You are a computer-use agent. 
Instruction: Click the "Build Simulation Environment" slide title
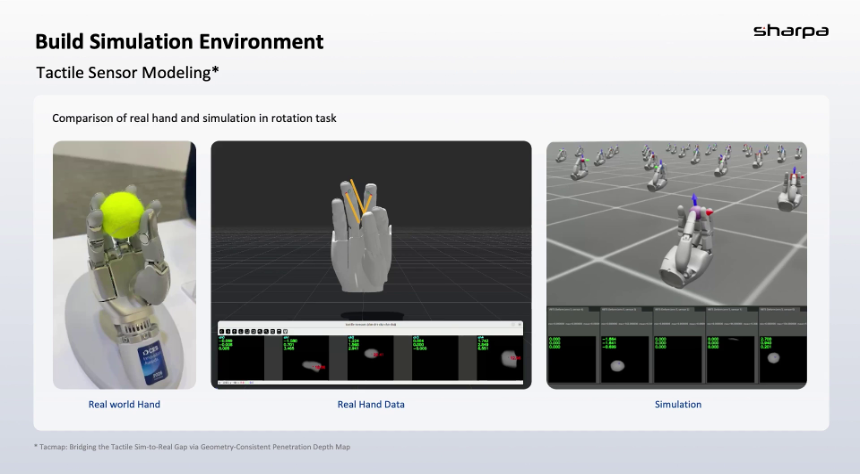point(179,42)
